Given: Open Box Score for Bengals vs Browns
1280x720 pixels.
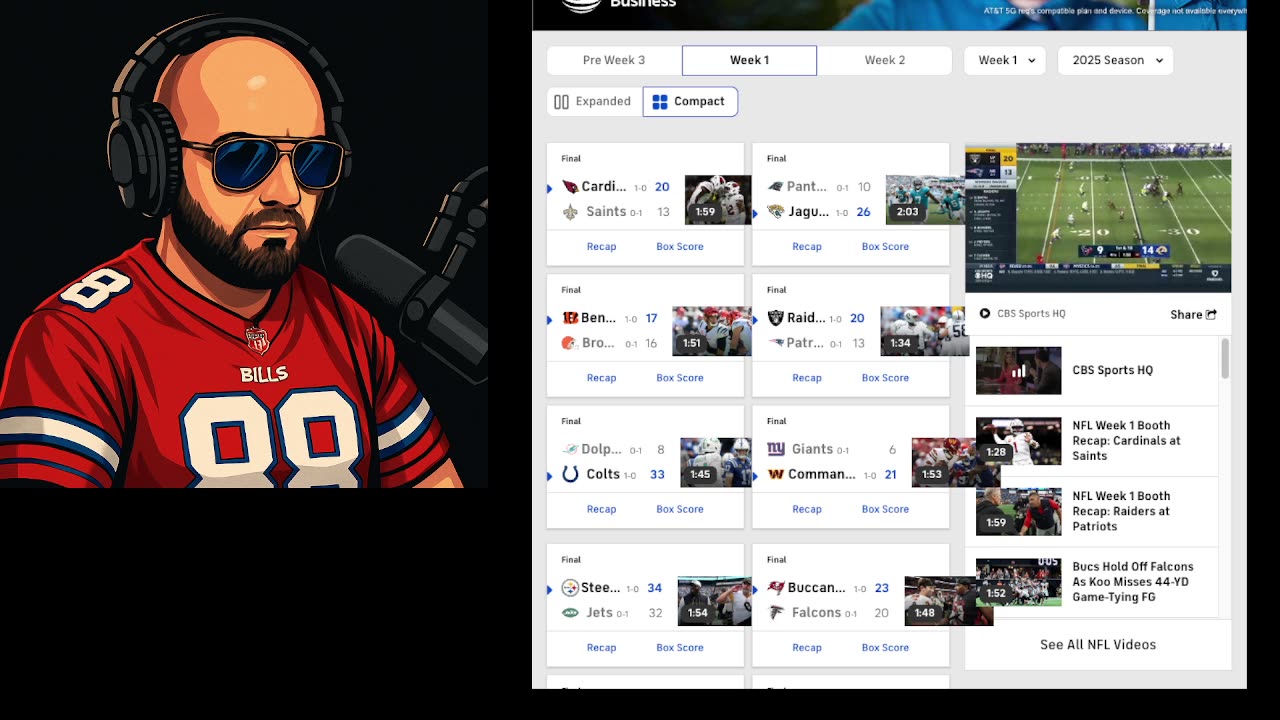Looking at the screenshot, I should [680, 378].
